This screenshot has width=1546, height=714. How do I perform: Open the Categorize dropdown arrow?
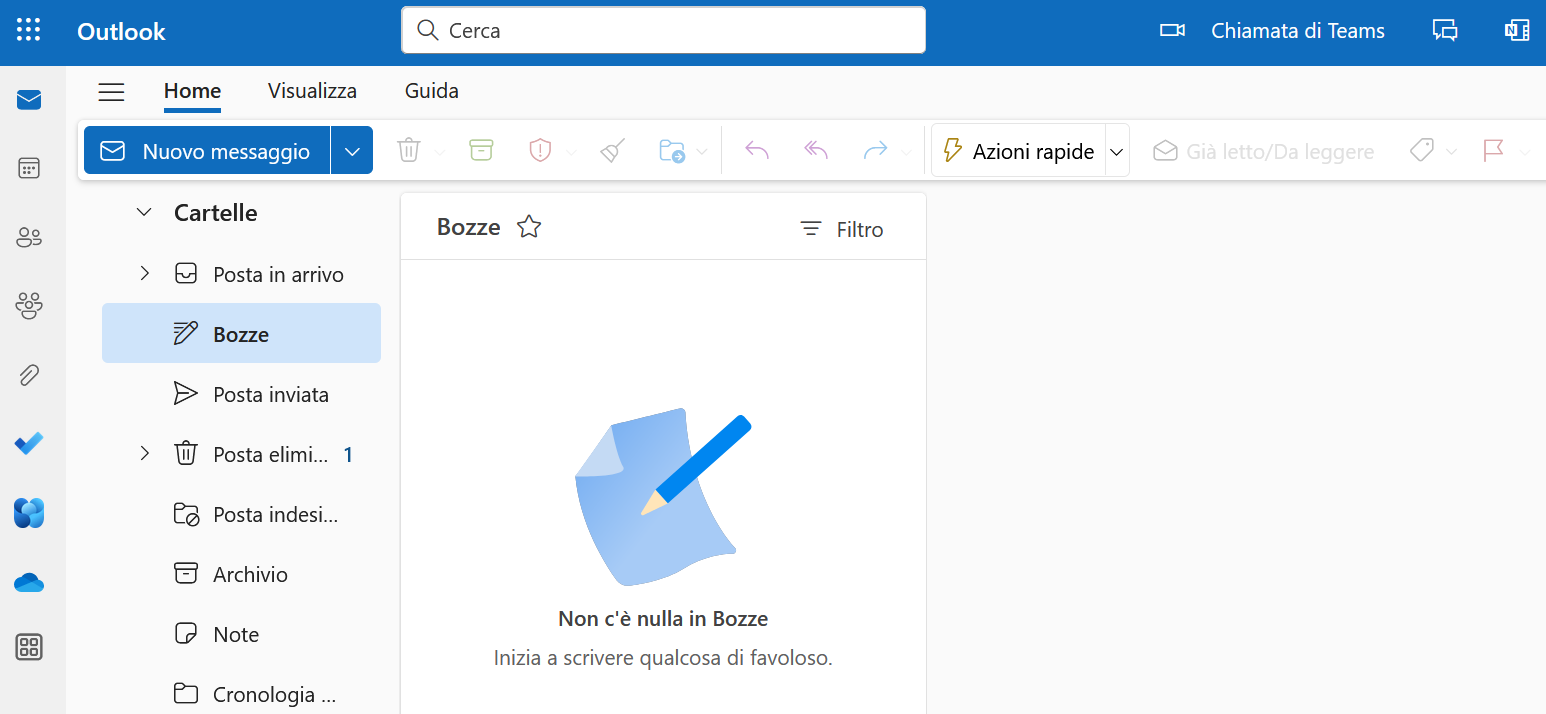pos(1452,152)
